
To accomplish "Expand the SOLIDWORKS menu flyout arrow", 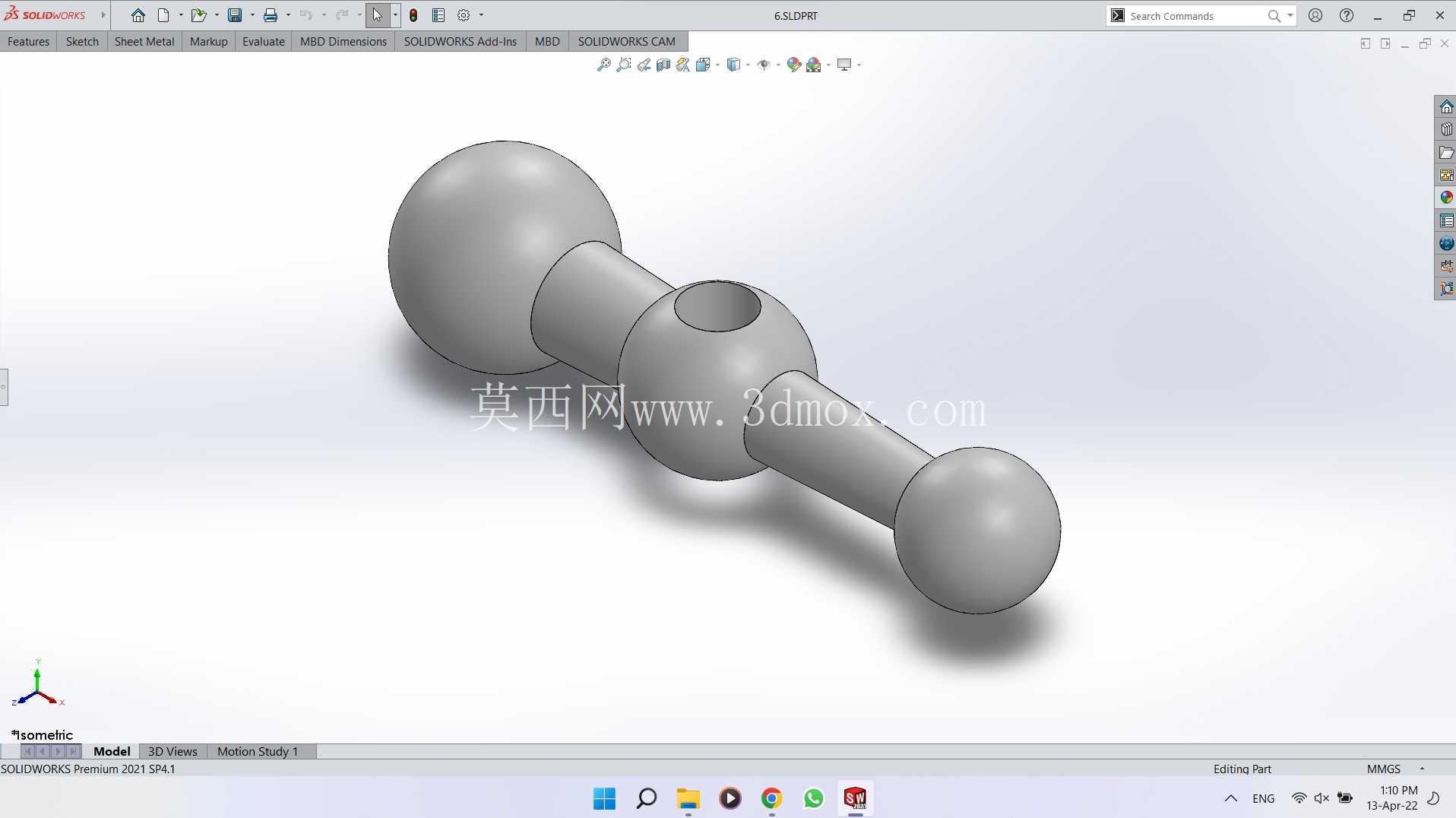I will pos(103,15).
